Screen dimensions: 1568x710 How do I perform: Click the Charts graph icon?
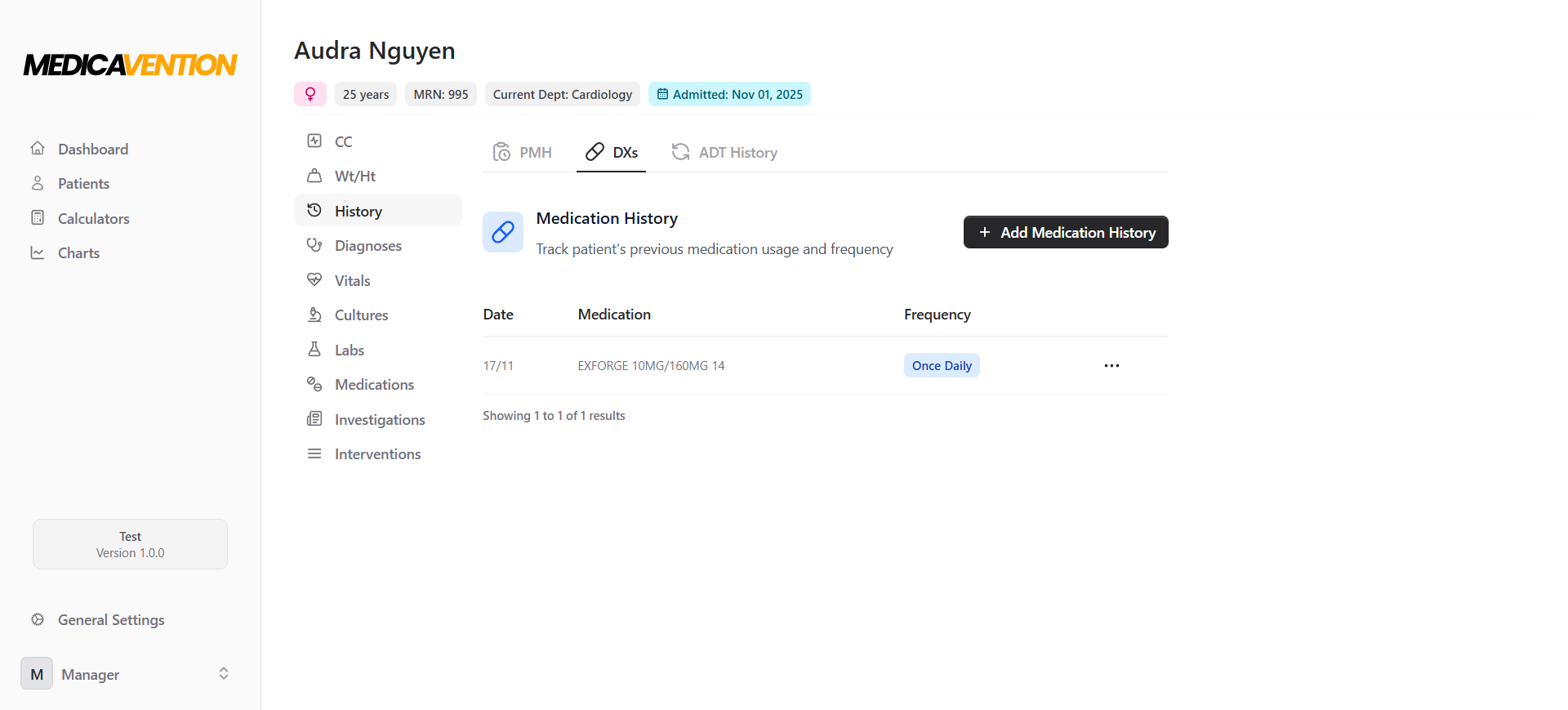38,253
